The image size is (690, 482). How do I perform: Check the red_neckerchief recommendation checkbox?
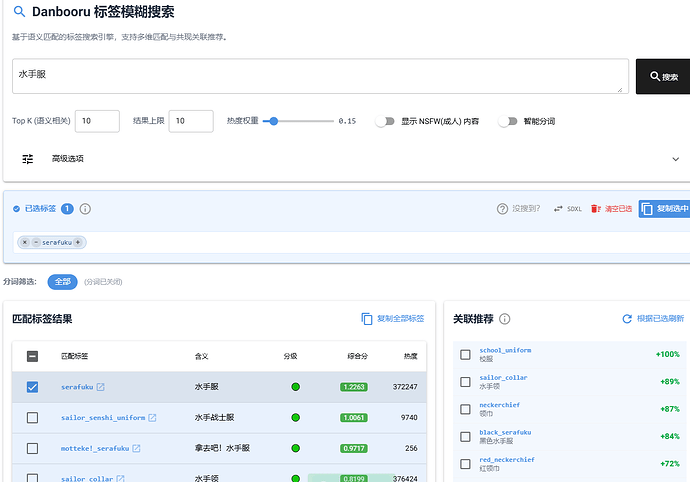(465, 464)
